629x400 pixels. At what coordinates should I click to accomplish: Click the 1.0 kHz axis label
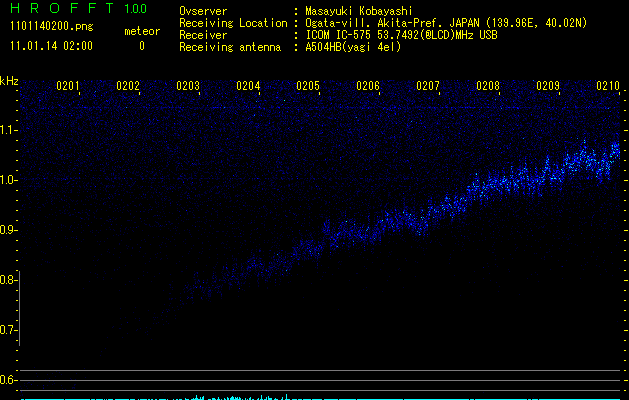[x=7, y=180]
